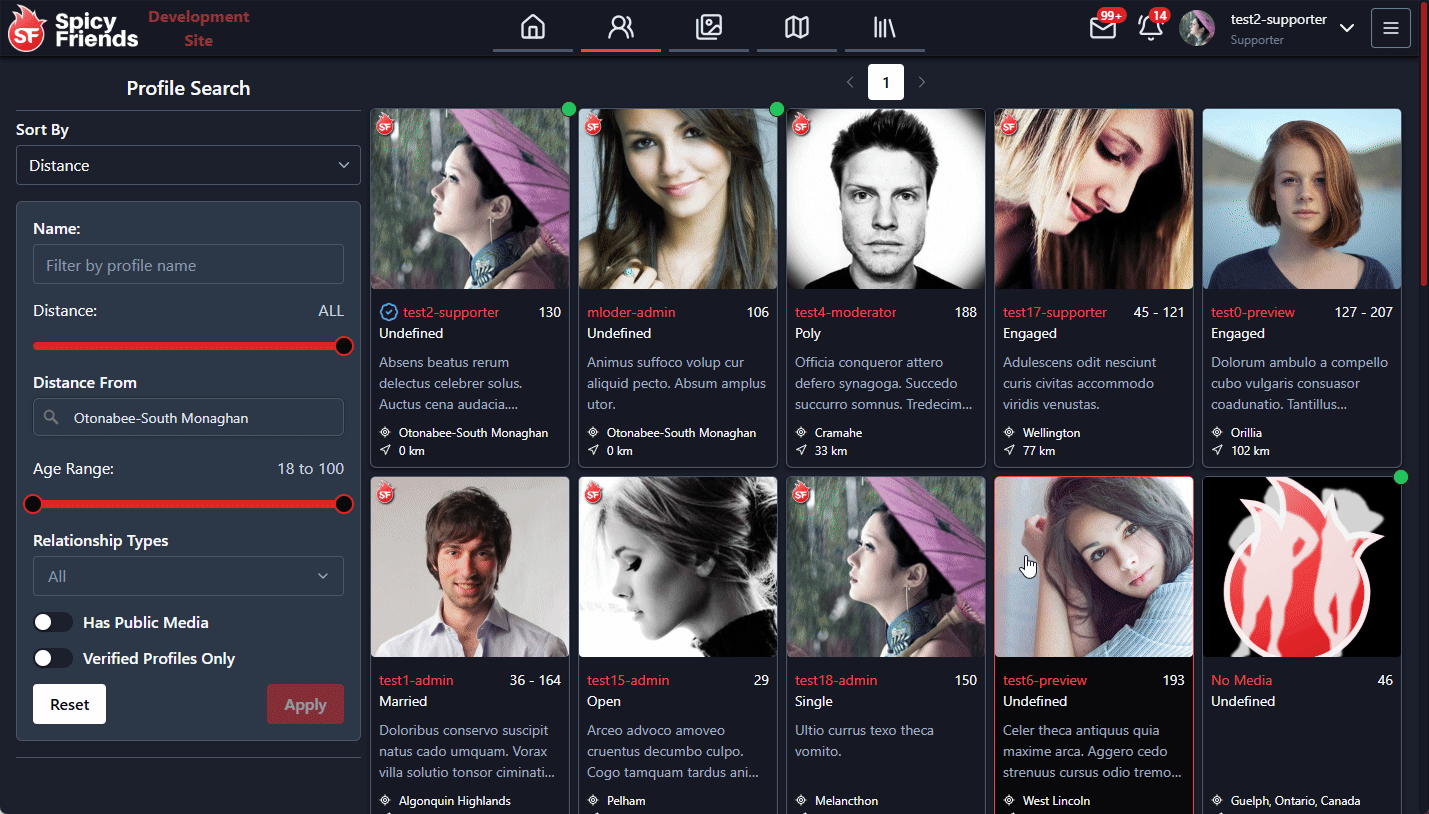Expand the test2-supporter account menu chevron

coord(1346,28)
